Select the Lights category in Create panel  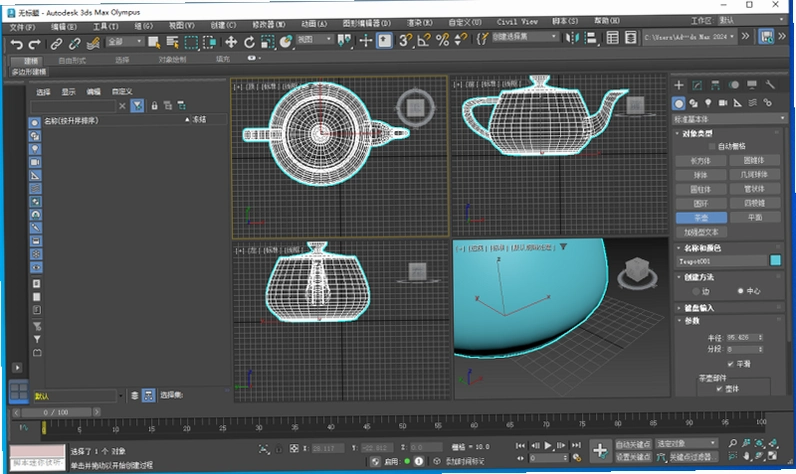point(708,103)
